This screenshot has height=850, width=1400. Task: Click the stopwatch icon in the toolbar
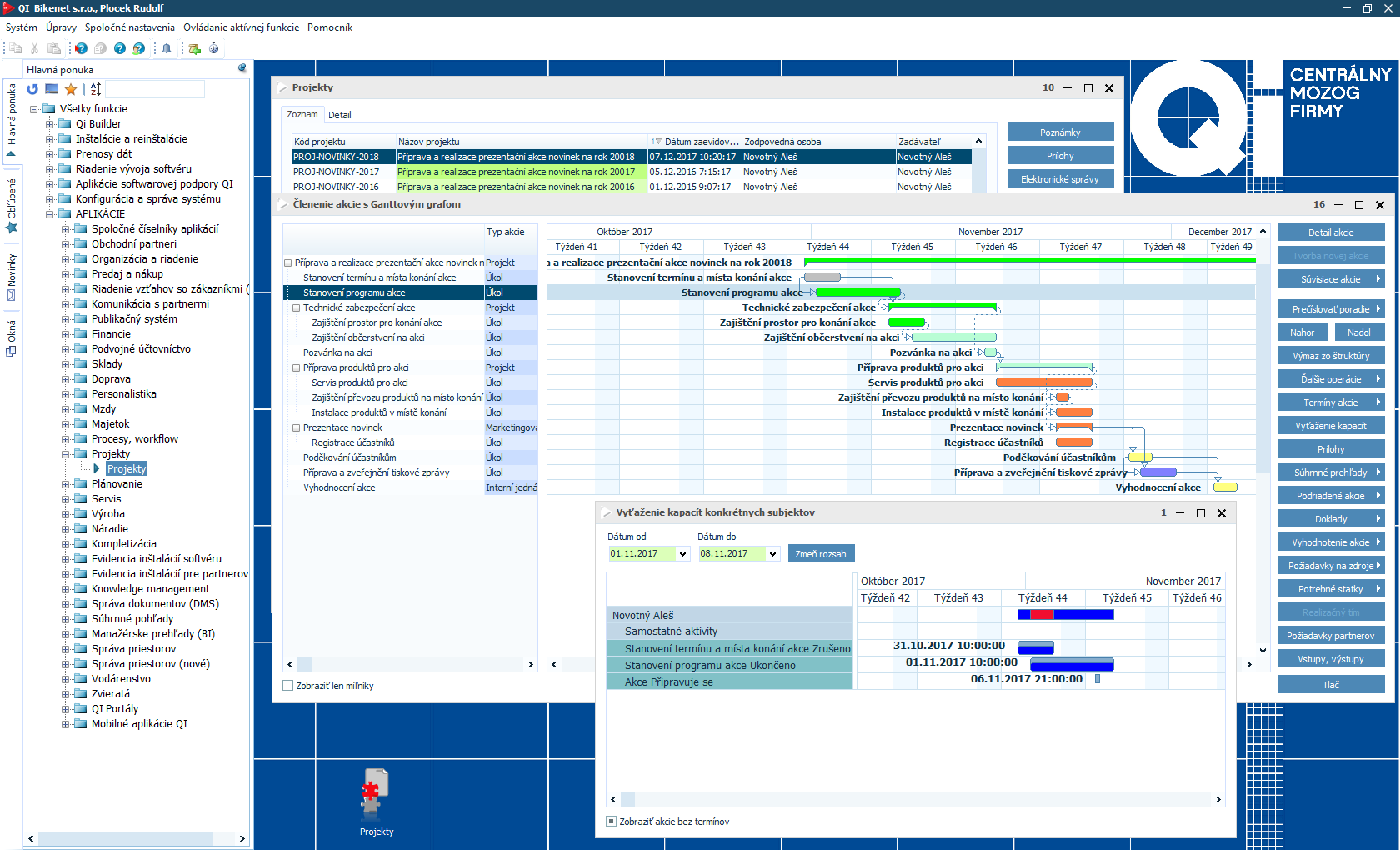tap(214, 48)
